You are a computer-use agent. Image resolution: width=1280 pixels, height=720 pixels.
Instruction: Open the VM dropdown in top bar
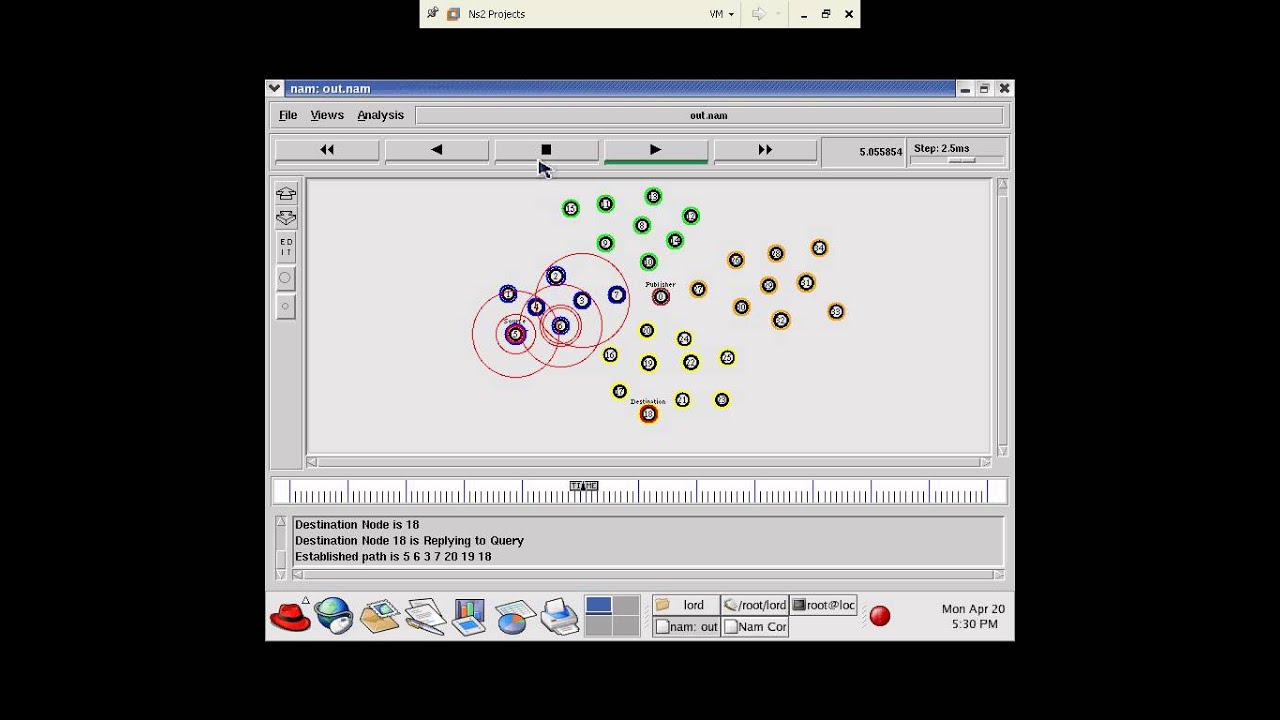[x=721, y=14]
